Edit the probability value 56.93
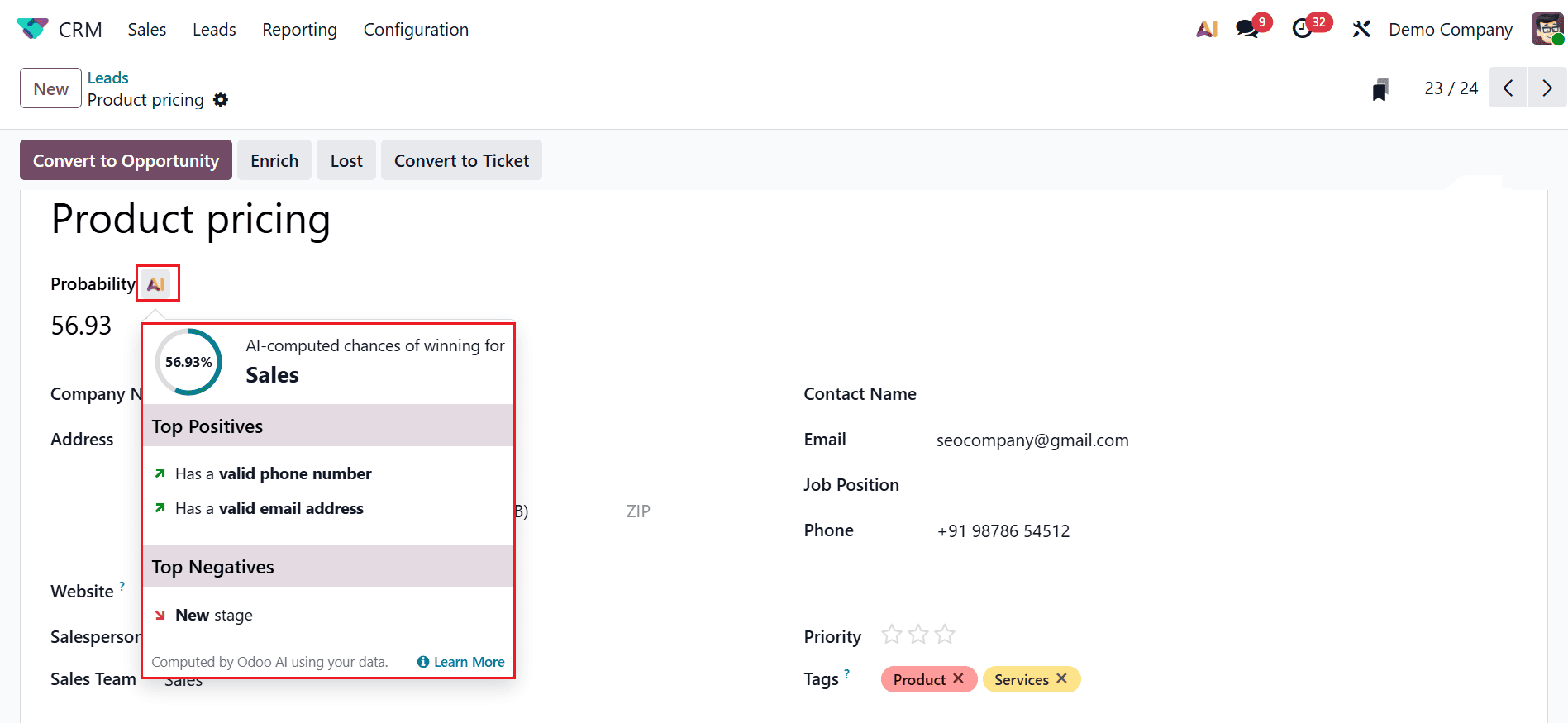Screen dimensions: 1568x723 click(x=81, y=326)
